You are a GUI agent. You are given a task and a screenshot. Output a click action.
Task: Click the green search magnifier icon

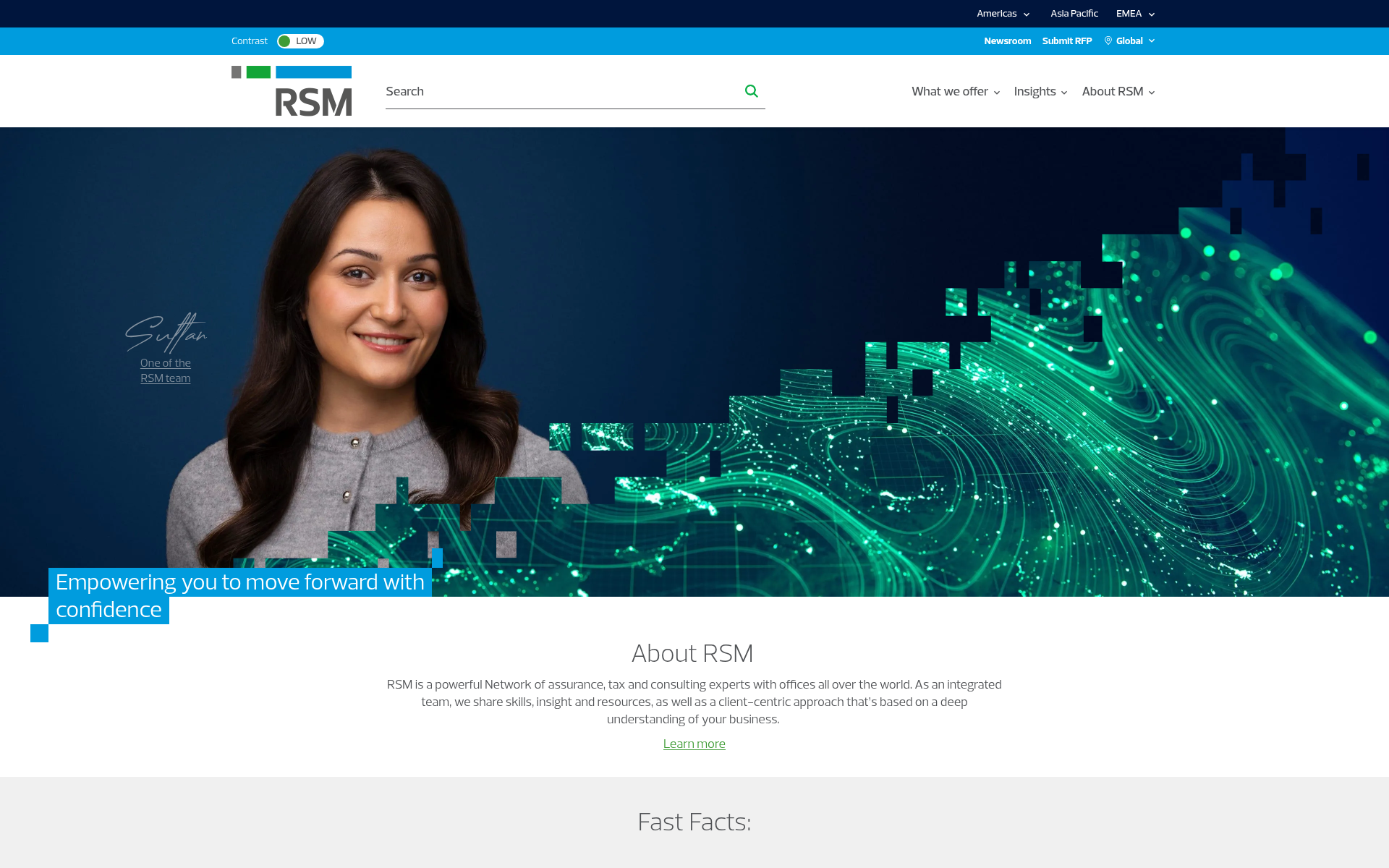click(x=751, y=91)
